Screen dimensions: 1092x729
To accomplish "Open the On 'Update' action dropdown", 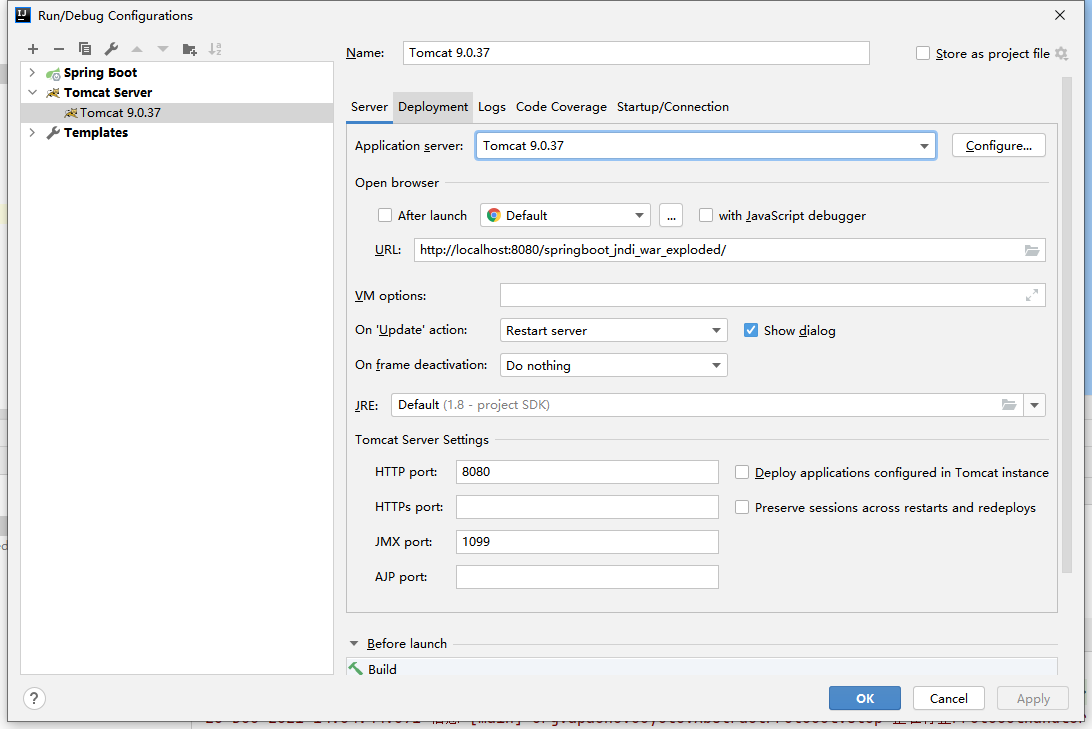I will click(x=614, y=330).
